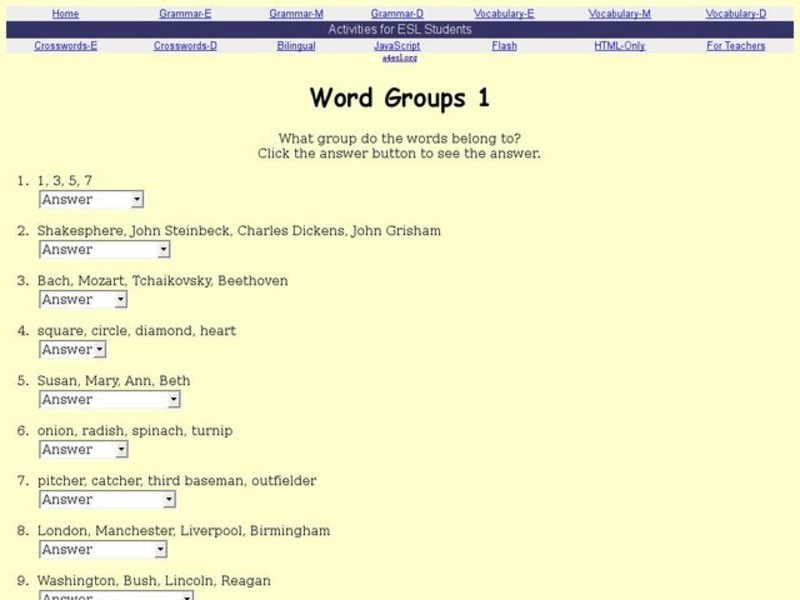Visit the a4esl.org link

[x=398, y=57]
